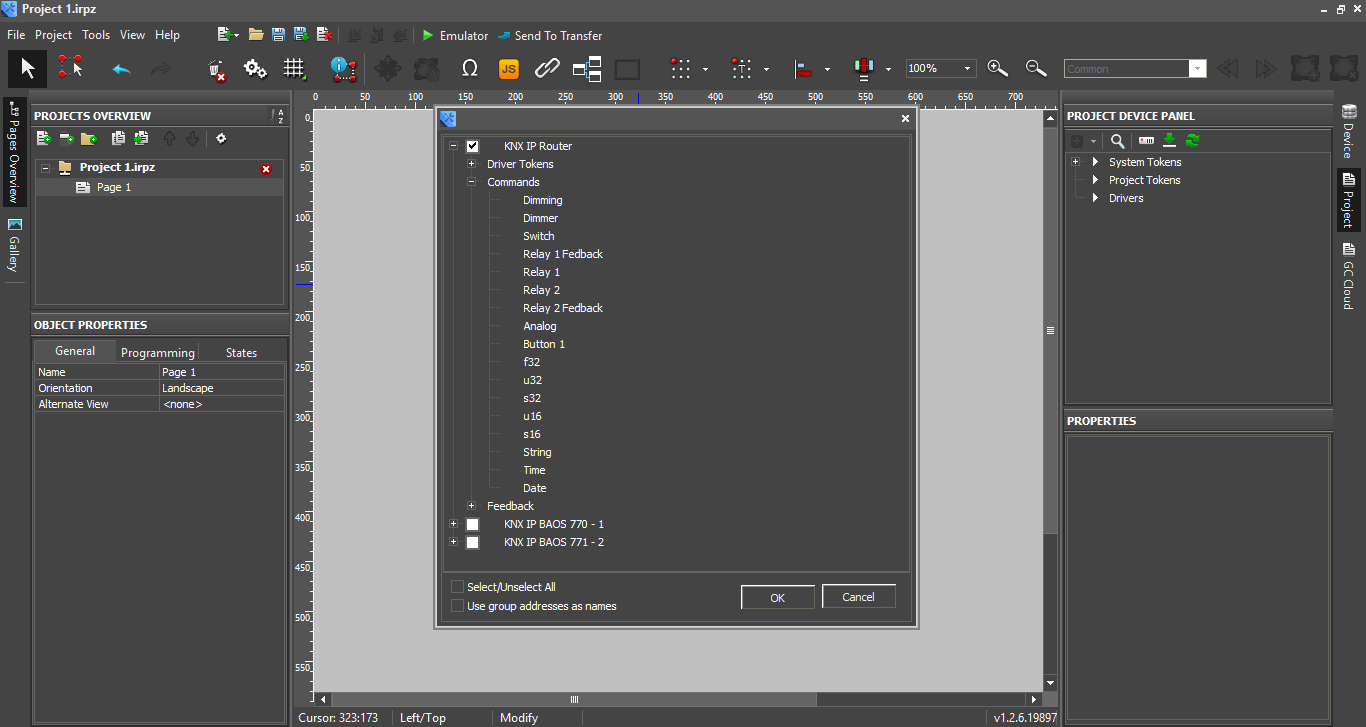The height and width of the screenshot is (727, 1366).
Task: Click the Cancel button
Action: 858,597
